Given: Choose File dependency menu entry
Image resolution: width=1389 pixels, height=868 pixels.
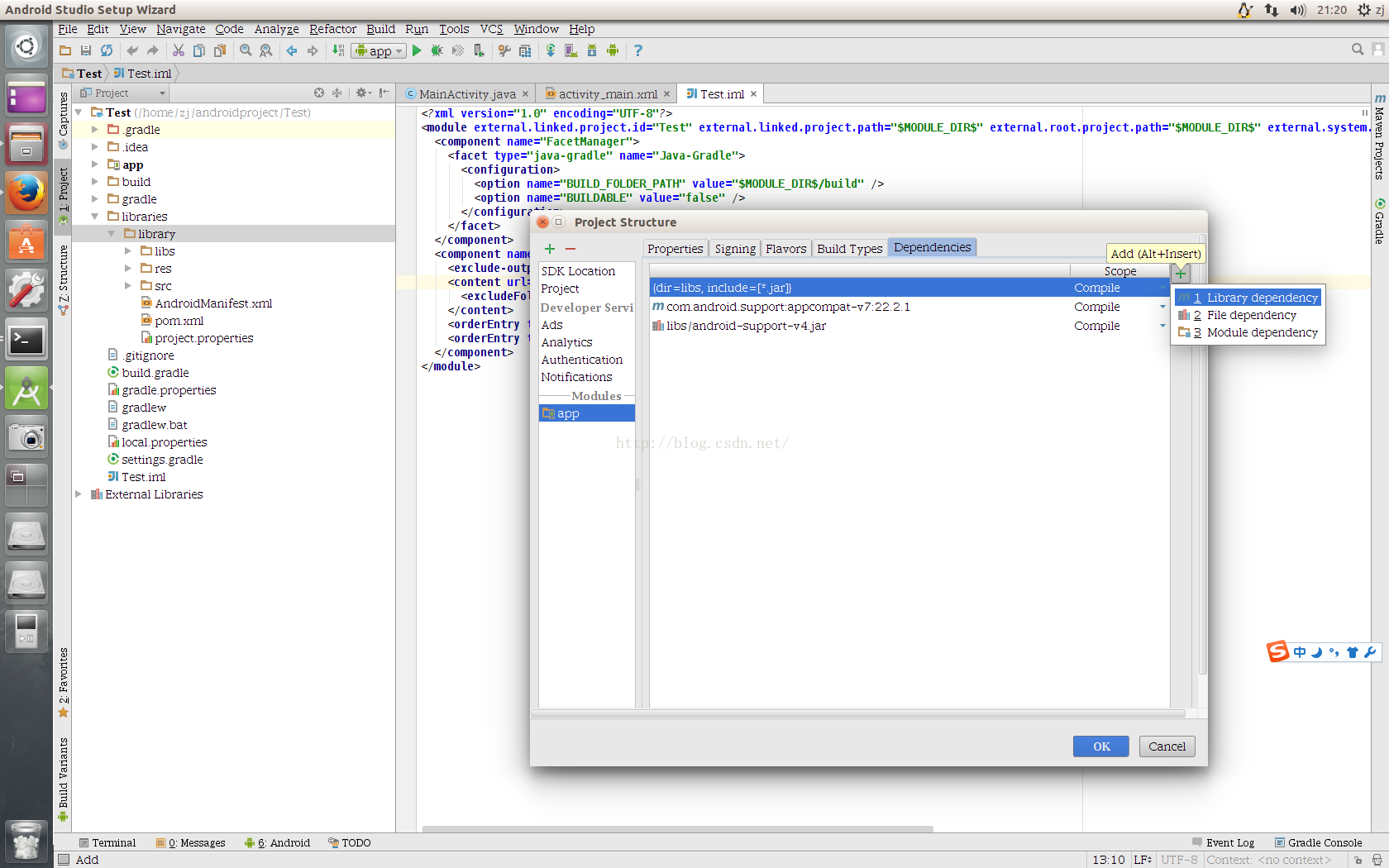Looking at the screenshot, I should click(x=1248, y=315).
